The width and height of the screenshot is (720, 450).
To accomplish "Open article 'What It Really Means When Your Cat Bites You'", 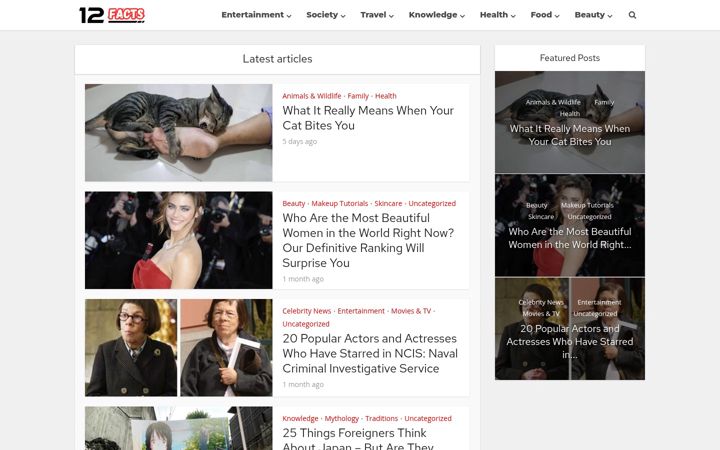I will click(368, 118).
